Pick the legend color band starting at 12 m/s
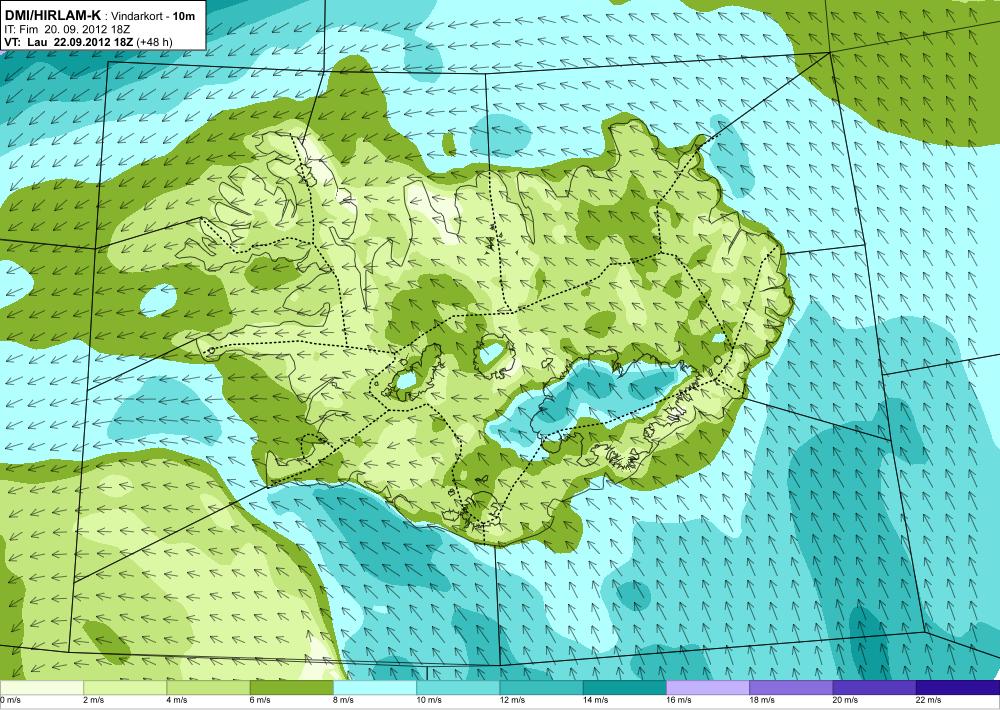1000x710 pixels. [x=541, y=688]
